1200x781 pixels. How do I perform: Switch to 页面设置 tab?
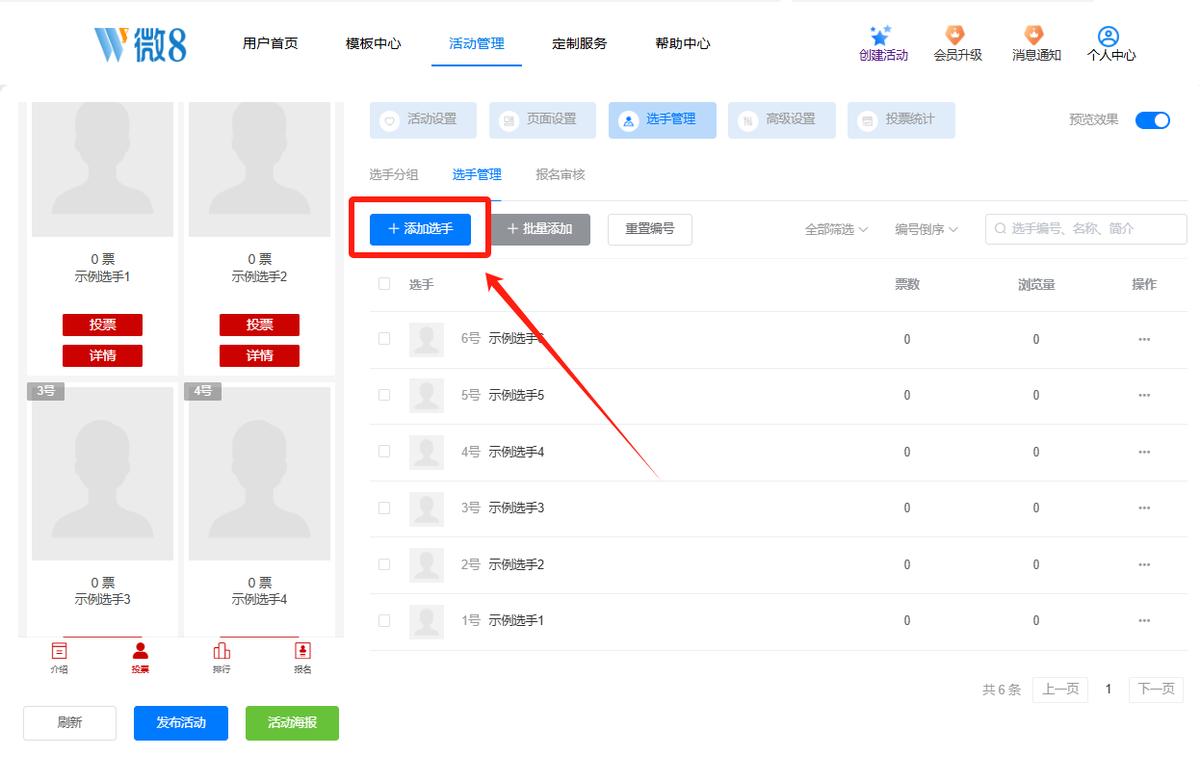coord(542,120)
